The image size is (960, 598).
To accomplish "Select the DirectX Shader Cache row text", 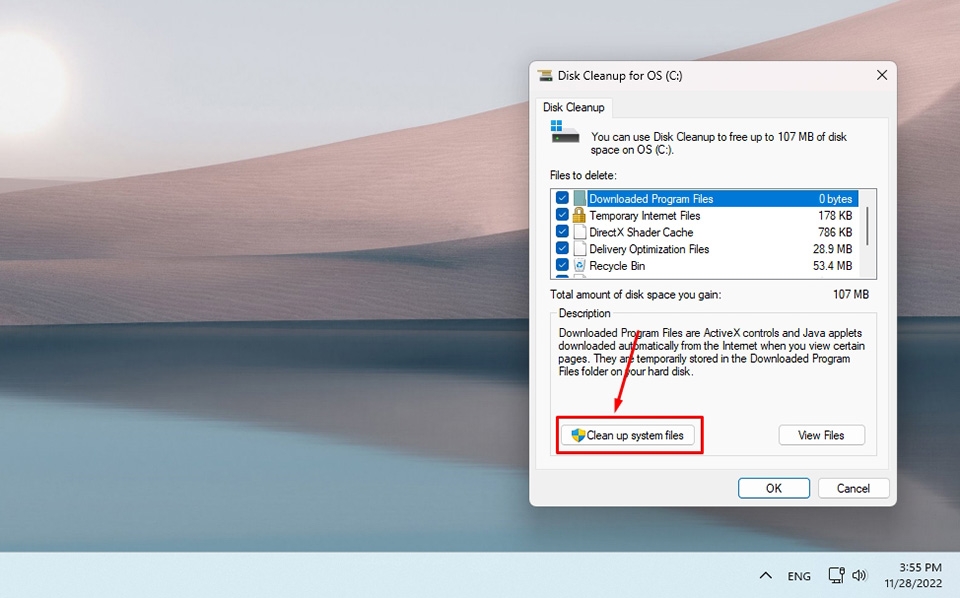I will pyautogui.click(x=641, y=232).
